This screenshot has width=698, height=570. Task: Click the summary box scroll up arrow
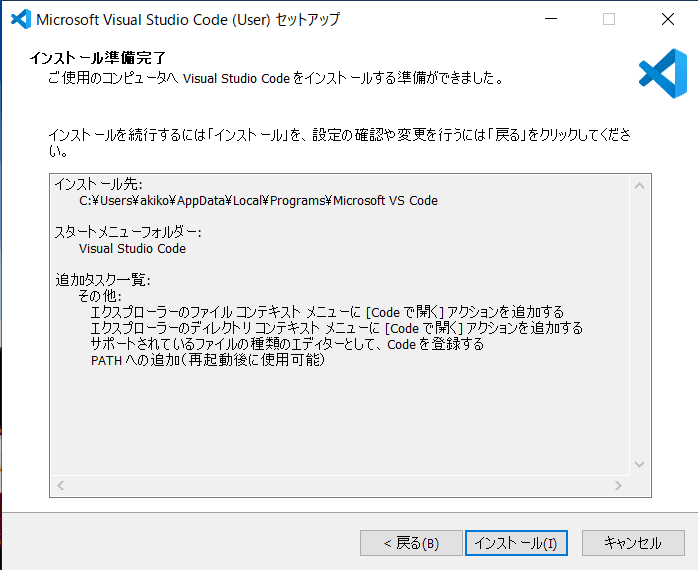tap(642, 185)
